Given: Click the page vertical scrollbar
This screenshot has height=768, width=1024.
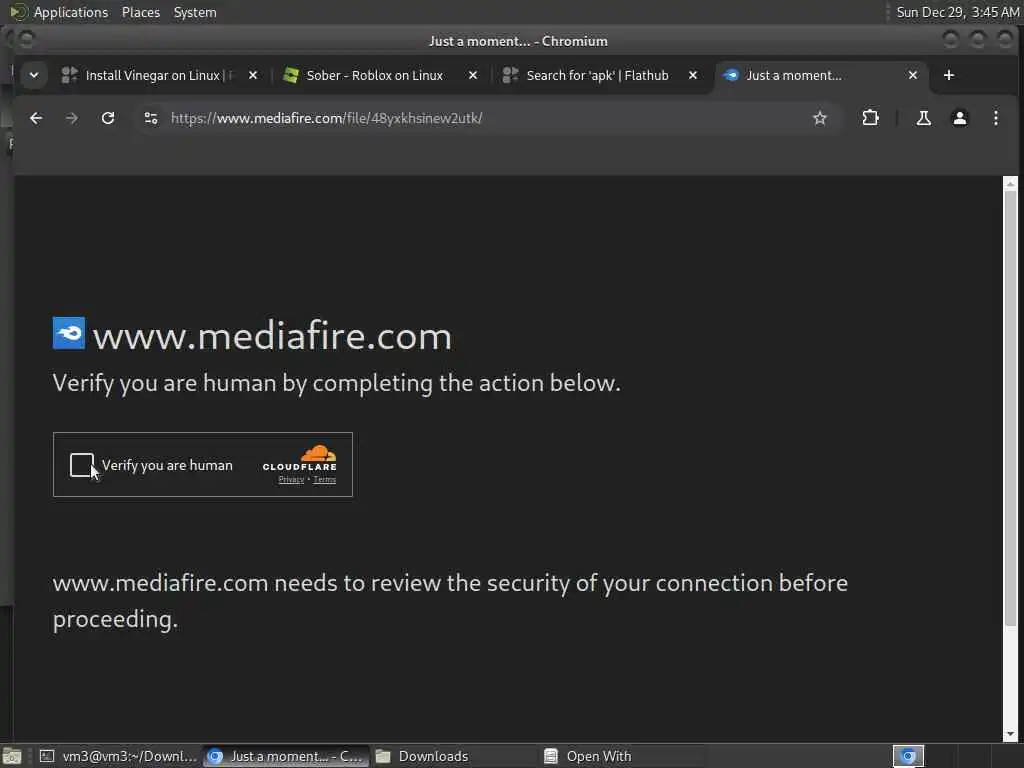Looking at the screenshot, I should pyautogui.click(x=1010, y=408).
